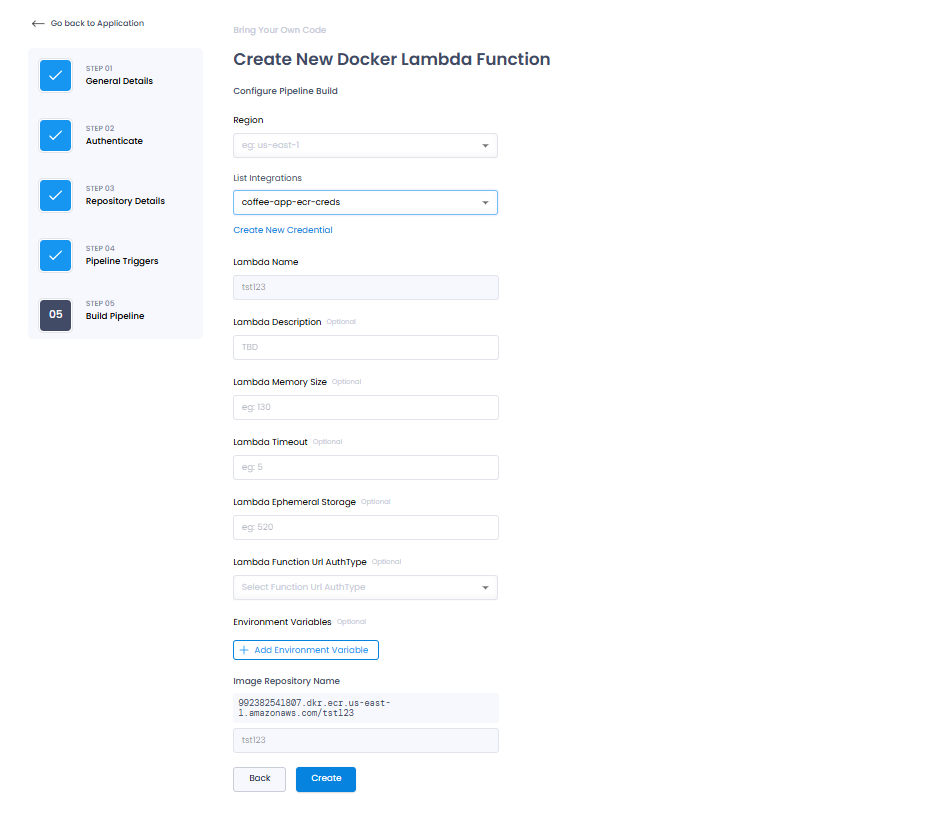The image size is (932, 818).
Task: Click the blue Create button
Action: pyautogui.click(x=326, y=779)
